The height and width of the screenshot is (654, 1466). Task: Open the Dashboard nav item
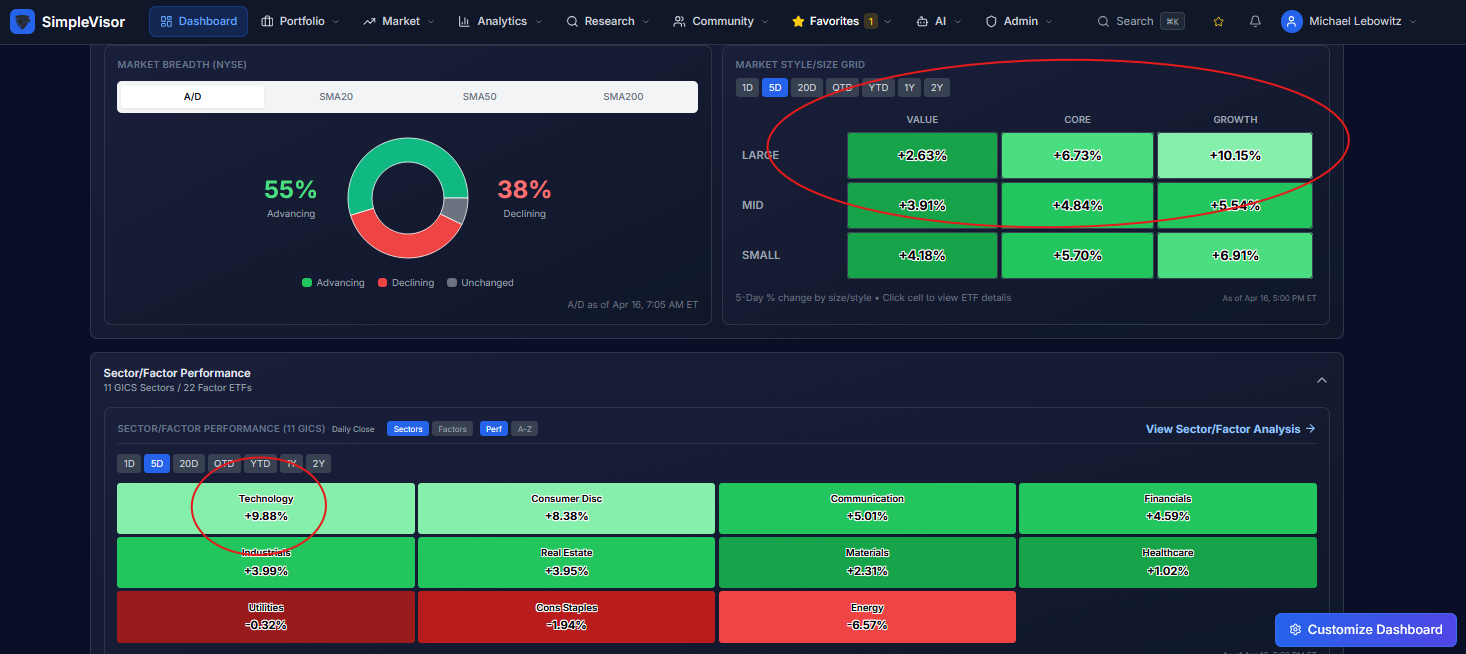click(x=198, y=21)
